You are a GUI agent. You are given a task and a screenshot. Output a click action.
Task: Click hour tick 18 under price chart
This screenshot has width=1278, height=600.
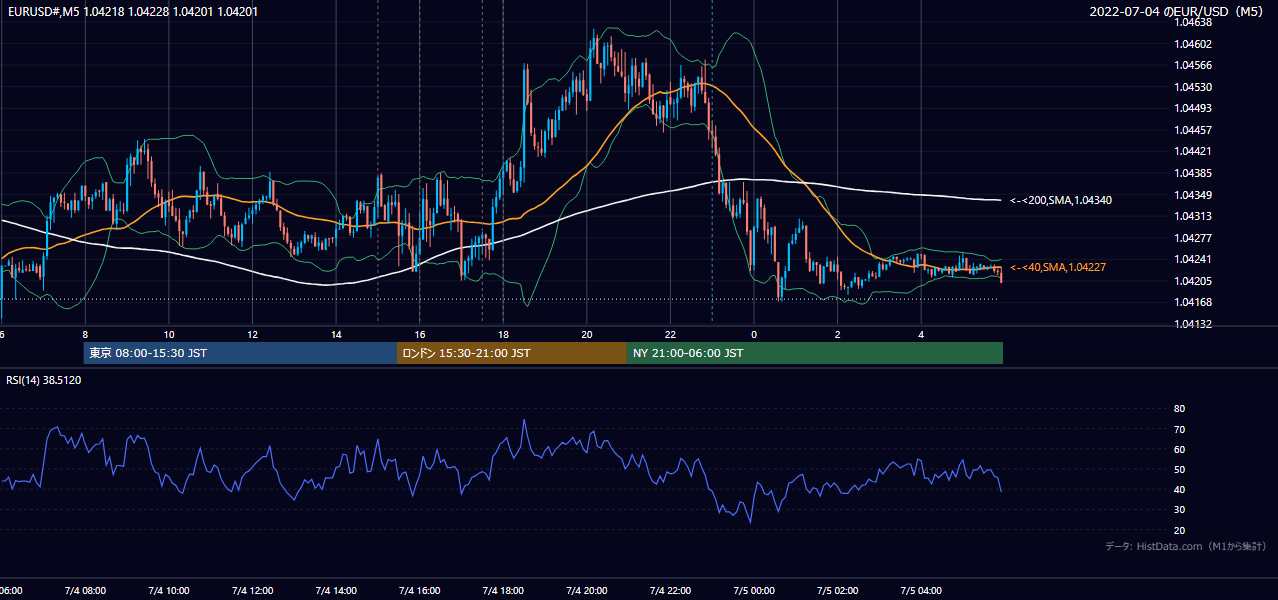pos(504,334)
